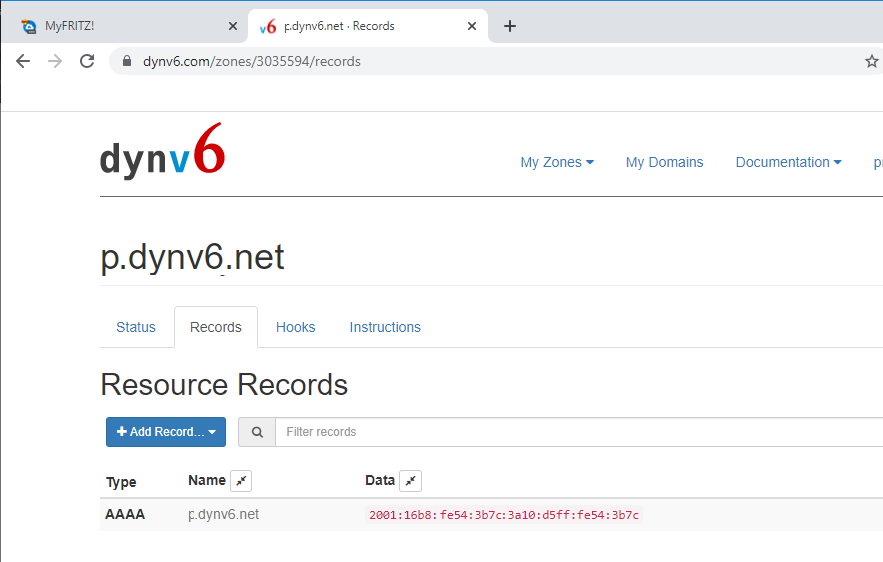Open the Documentation dropdown menu
883x562 pixels.
788,162
